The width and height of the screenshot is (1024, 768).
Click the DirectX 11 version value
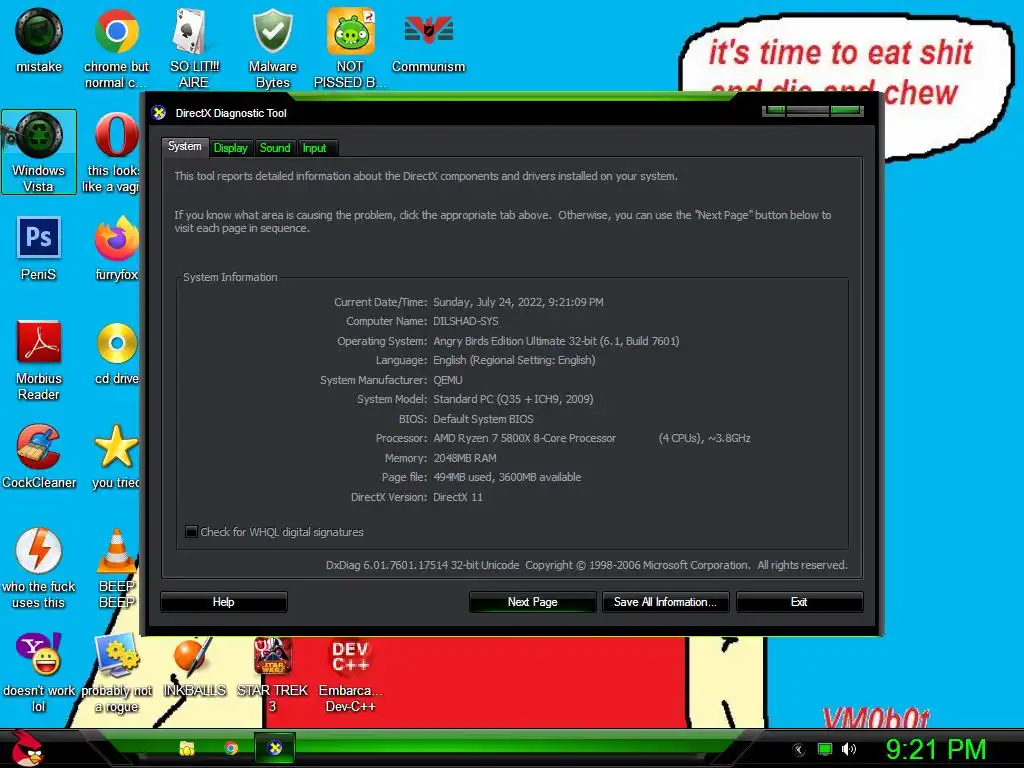[458, 497]
